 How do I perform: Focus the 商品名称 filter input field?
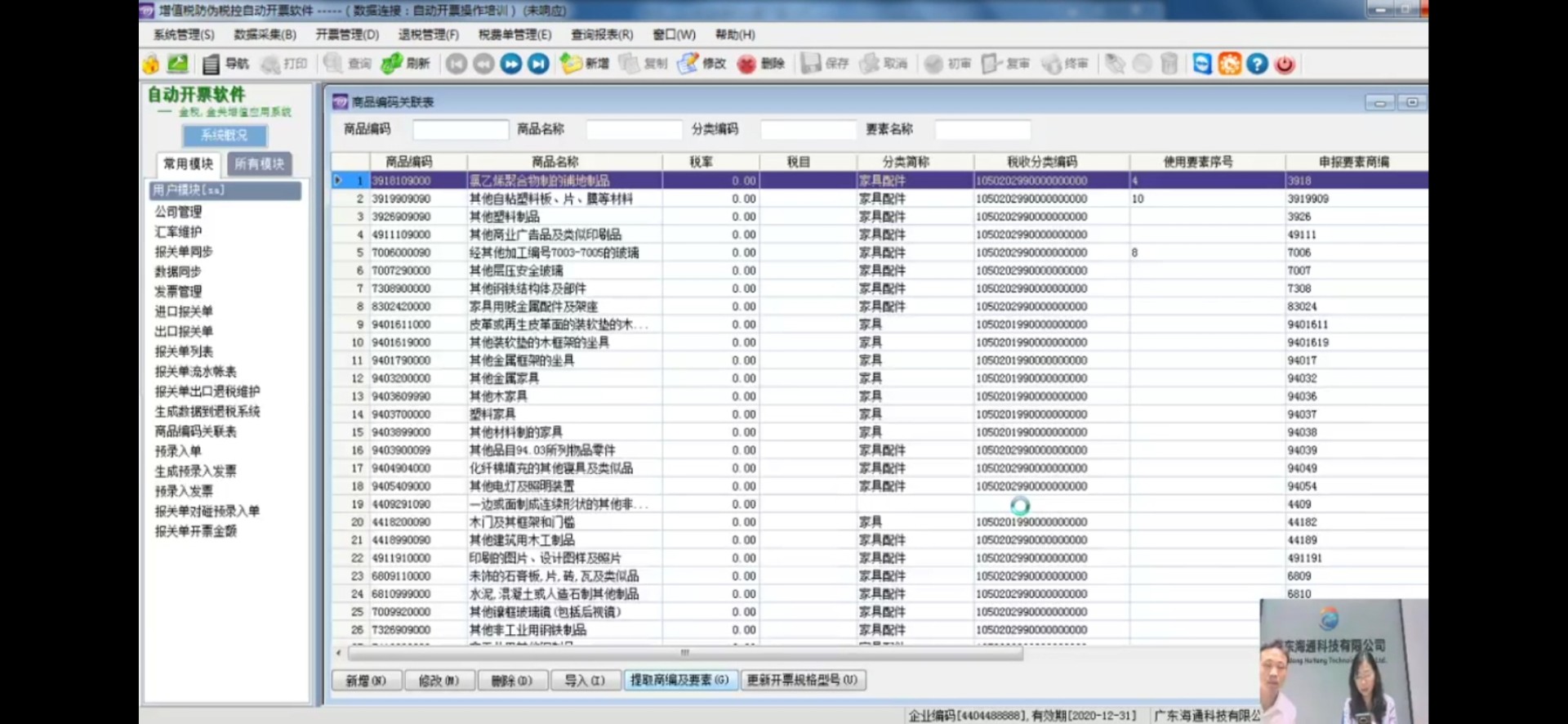[634, 129]
